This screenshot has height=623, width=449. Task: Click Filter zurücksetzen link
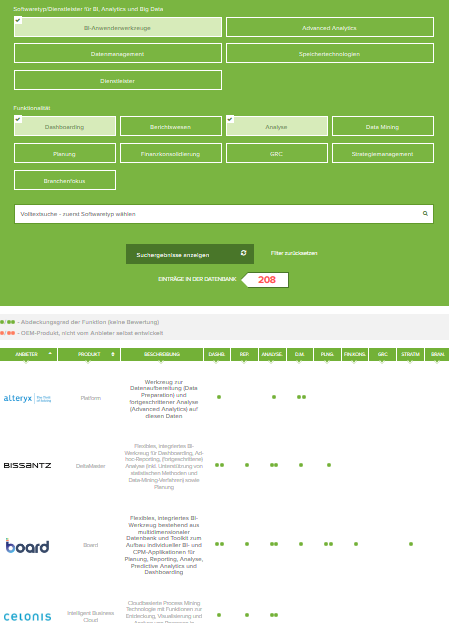point(294,253)
